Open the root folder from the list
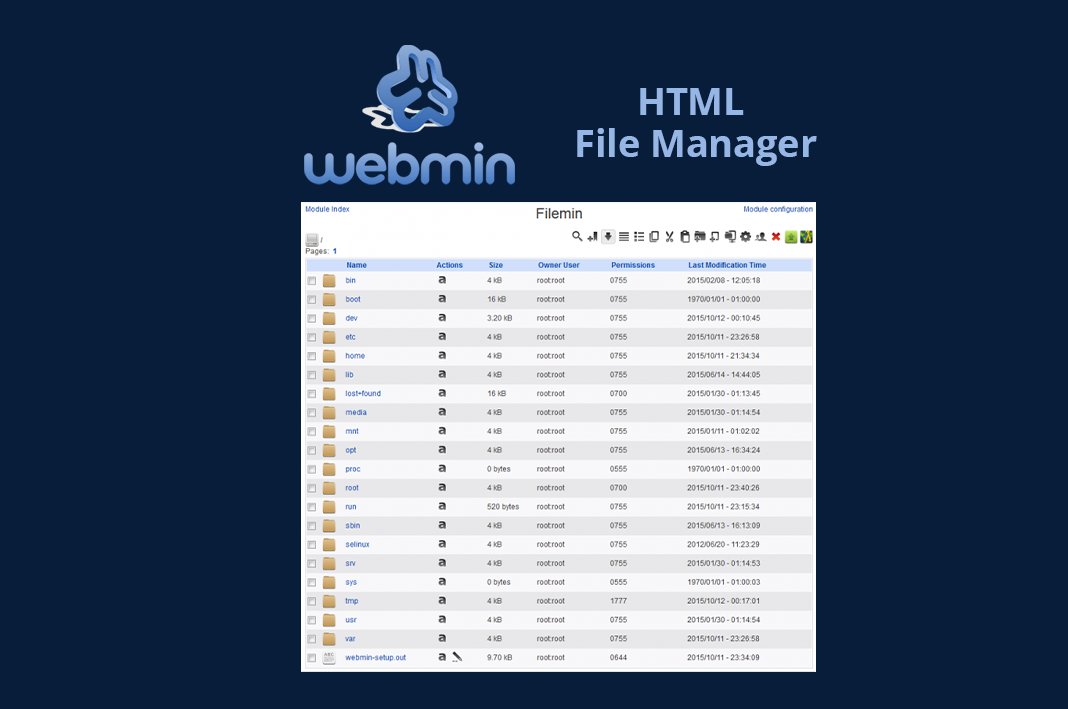 (351, 487)
